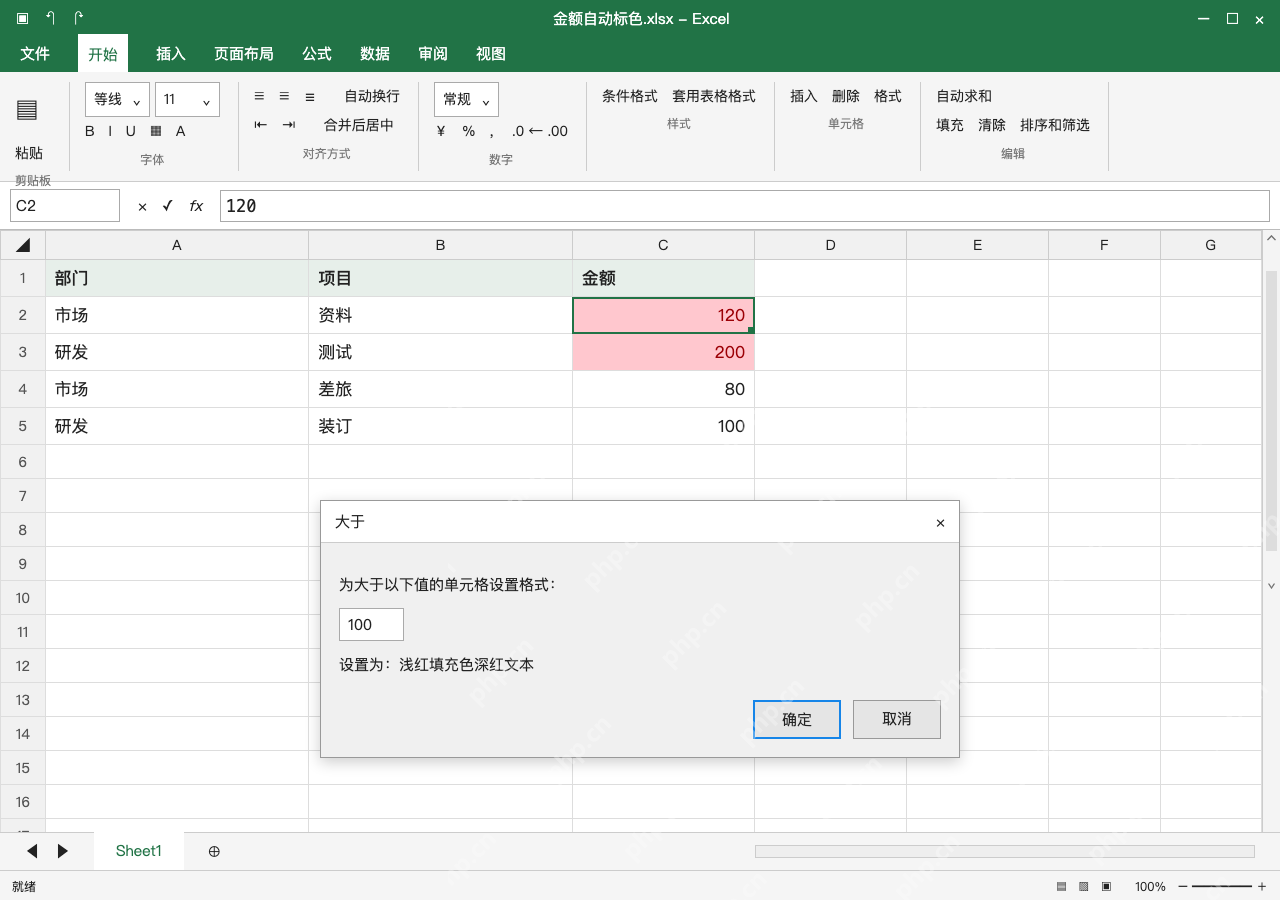Click the Undo arrow in title bar
This screenshot has height=900, width=1280.
tap(50, 18)
